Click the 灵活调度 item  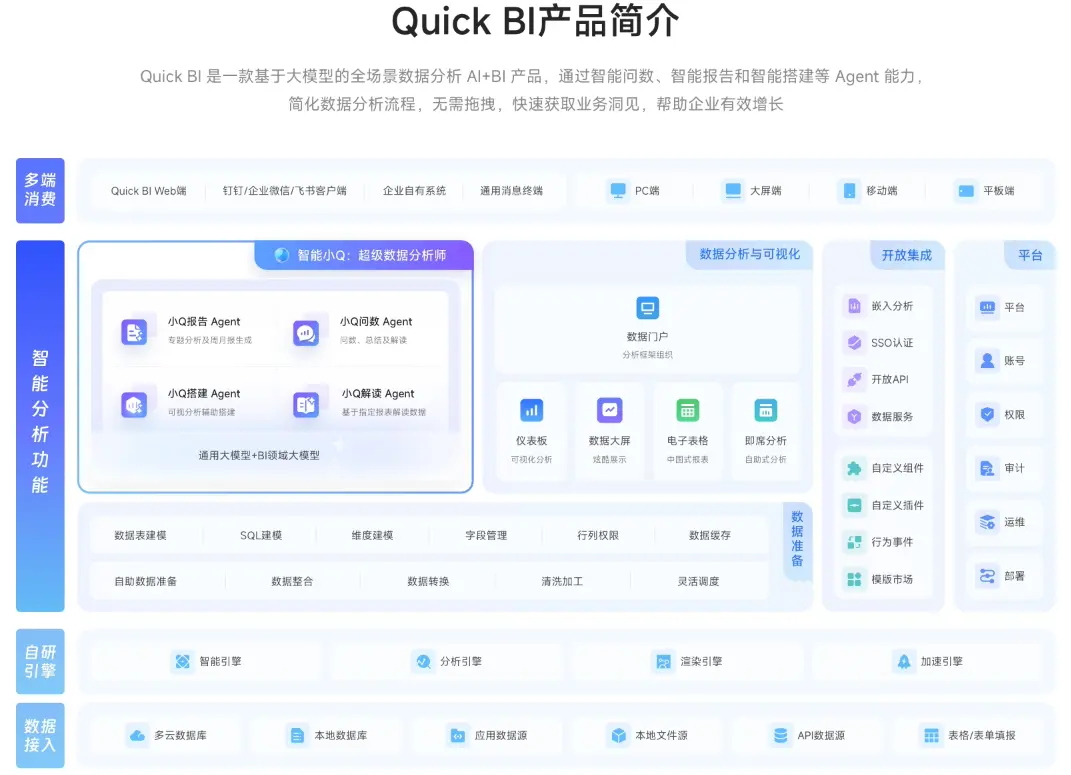click(698, 581)
